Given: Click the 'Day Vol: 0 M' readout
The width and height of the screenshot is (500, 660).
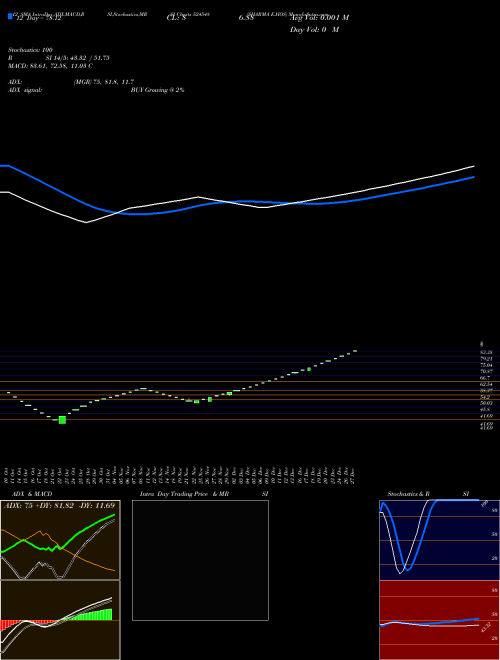Looking at the screenshot, I should pyautogui.click(x=314, y=30).
